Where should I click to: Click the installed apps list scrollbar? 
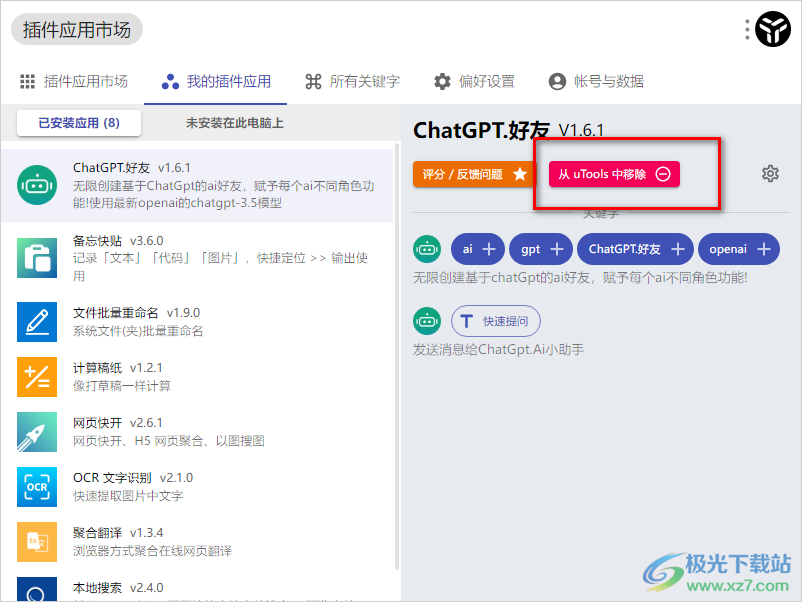pyautogui.click(x=397, y=357)
